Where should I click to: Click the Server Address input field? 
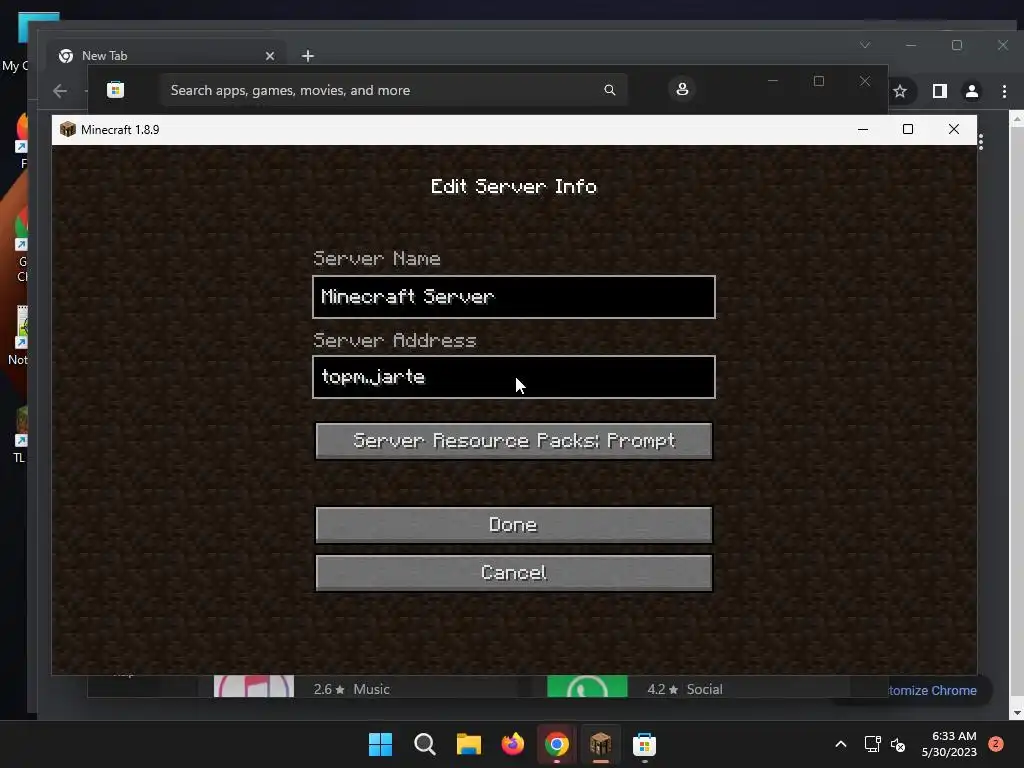point(513,377)
